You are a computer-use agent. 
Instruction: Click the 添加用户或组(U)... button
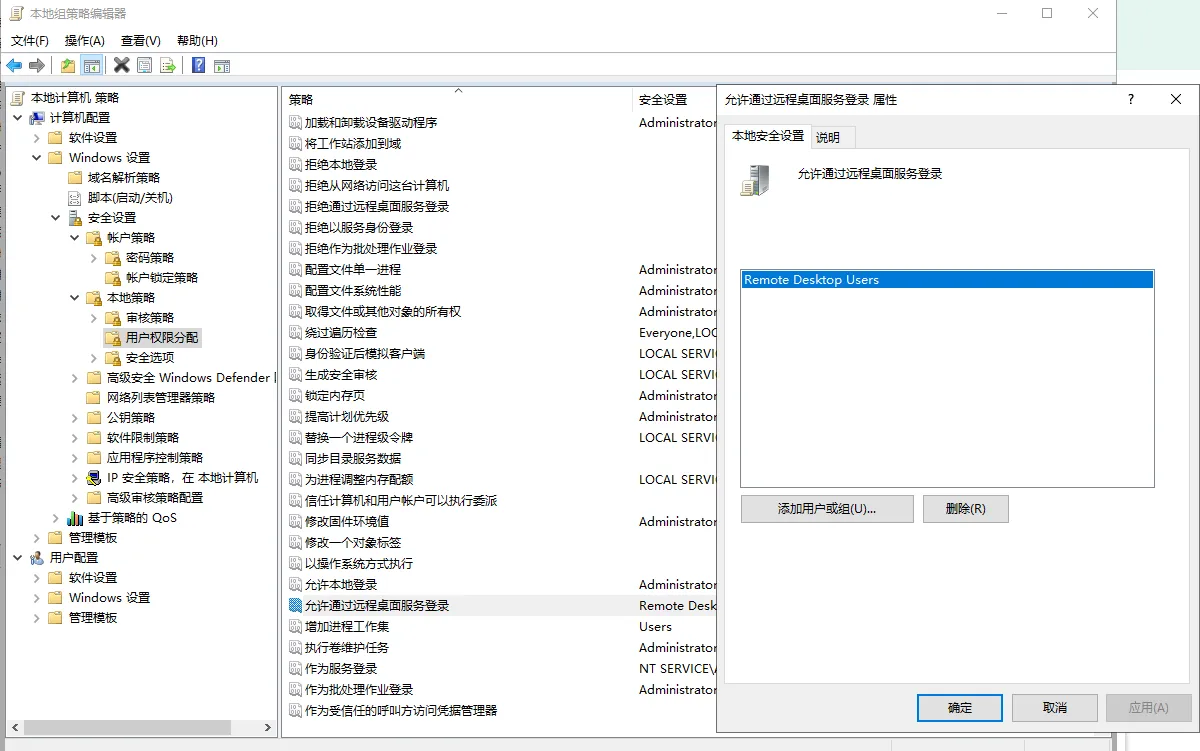[827, 509]
